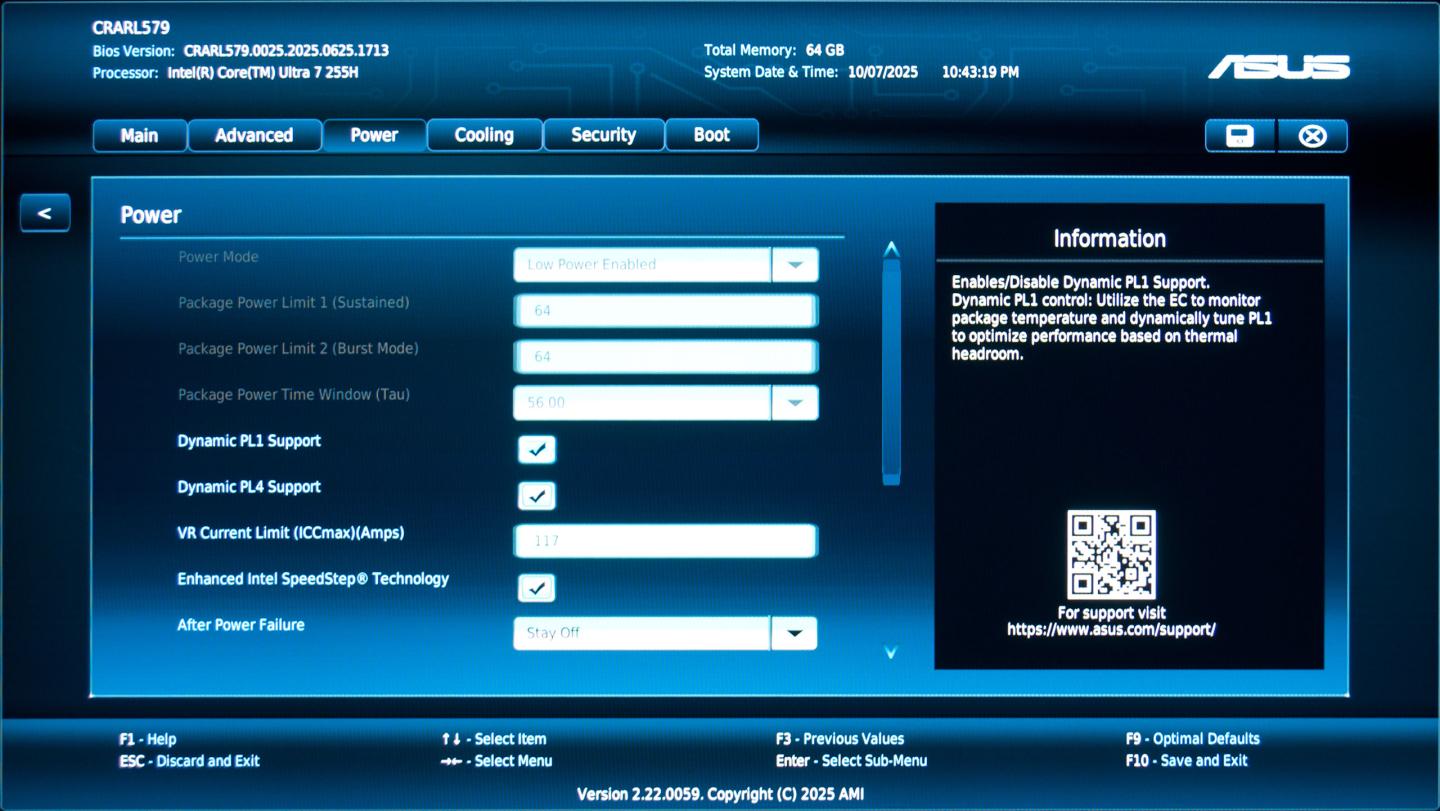
Task: Click the F1 - Help hint
Action: [147, 740]
